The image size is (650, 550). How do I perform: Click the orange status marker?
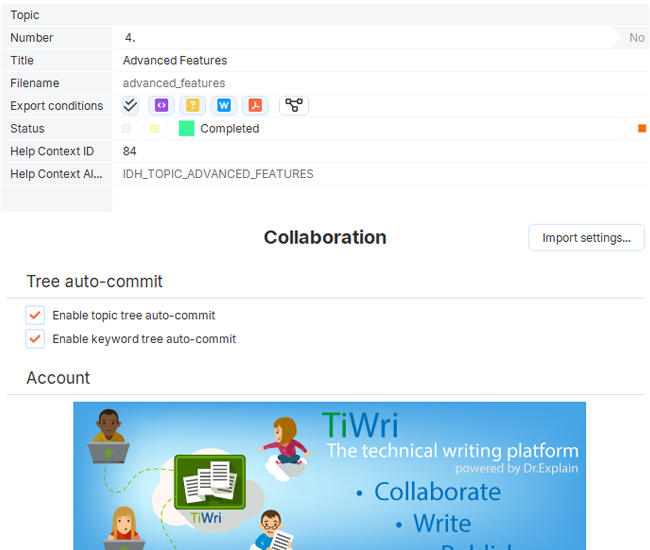coord(642,128)
